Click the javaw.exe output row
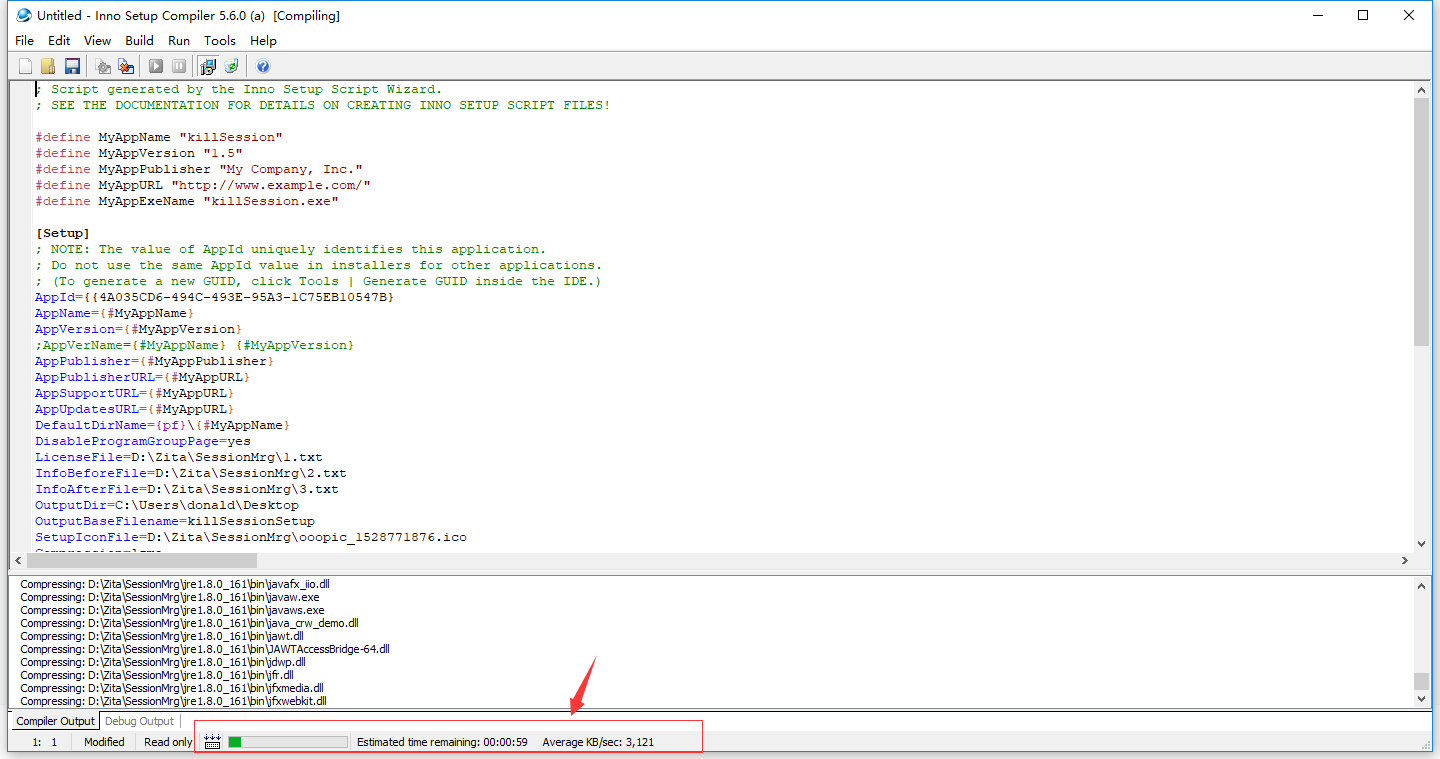This screenshot has height=759, width=1440. coord(172,597)
